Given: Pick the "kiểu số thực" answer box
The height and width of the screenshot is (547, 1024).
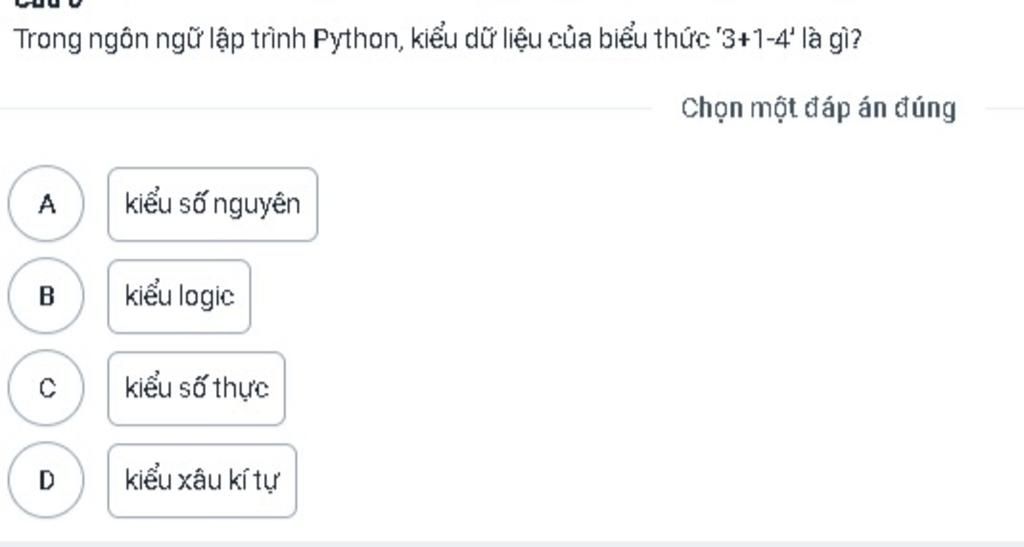Looking at the screenshot, I should tap(196, 388).
